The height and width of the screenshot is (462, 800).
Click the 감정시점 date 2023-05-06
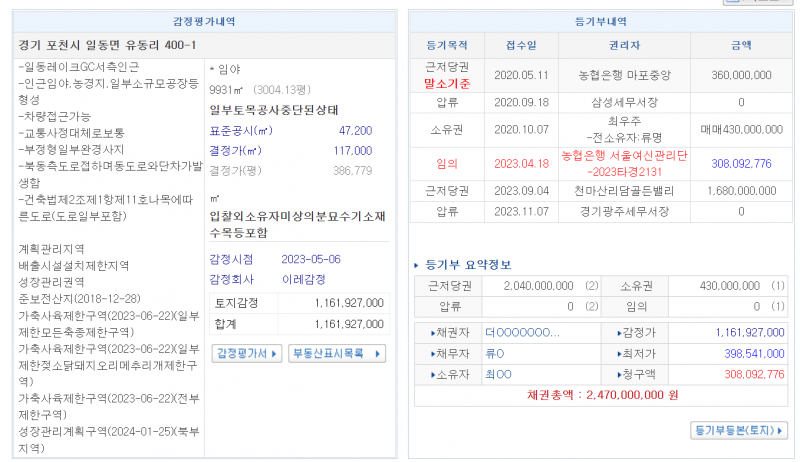311,258
